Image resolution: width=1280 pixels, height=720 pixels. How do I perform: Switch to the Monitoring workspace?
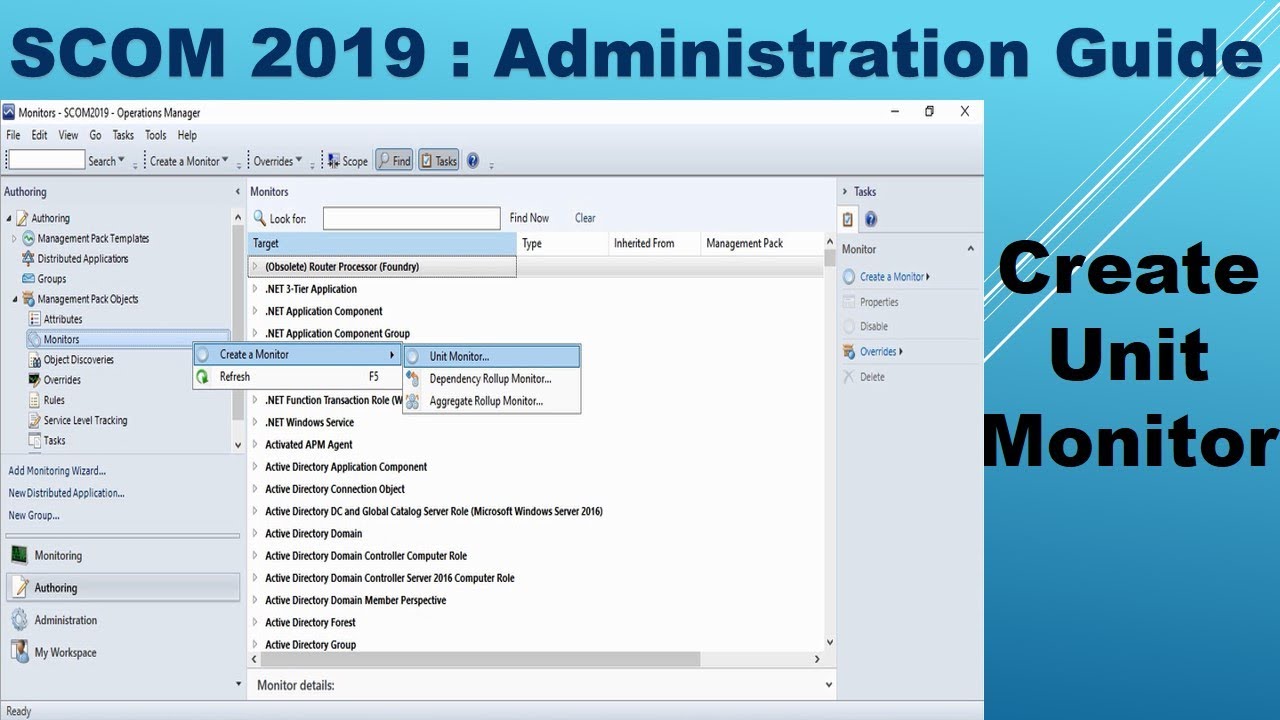coord(123,555)
